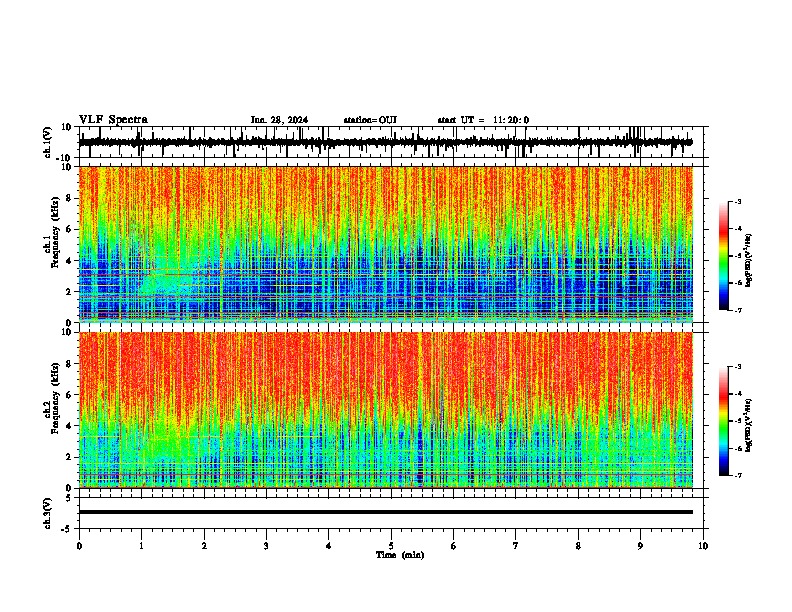Click the log(PSD) label beside ch.1 color bar
The image size is (792, 612).
click(x=749, y=260)
